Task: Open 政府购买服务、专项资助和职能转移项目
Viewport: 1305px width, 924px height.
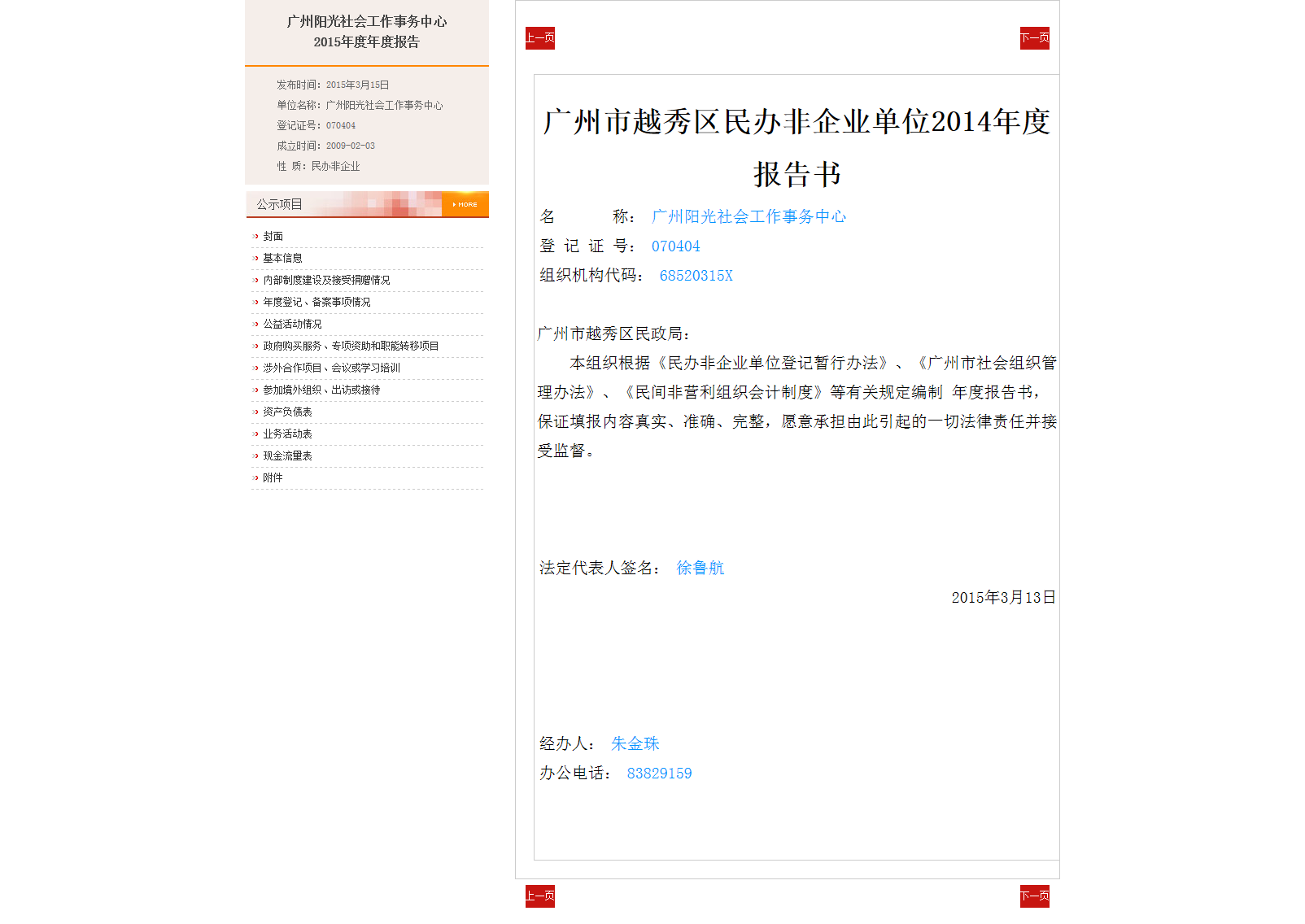Action: click(350, 345)
